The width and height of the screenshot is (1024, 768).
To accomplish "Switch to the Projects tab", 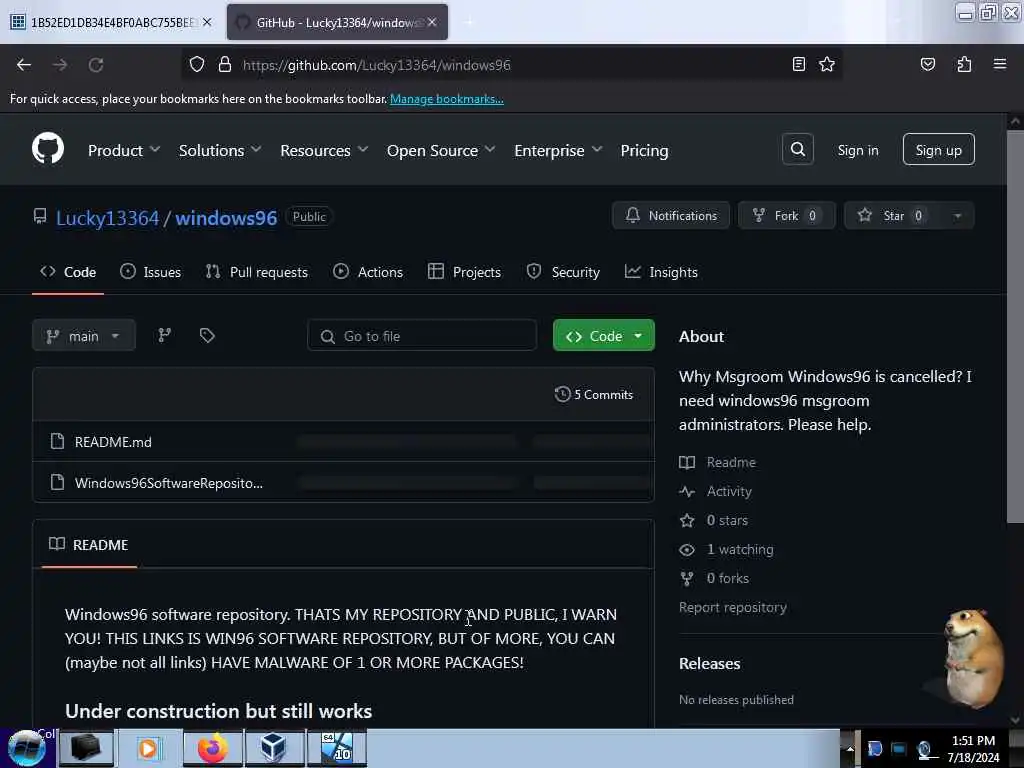I will click(464, 272).
